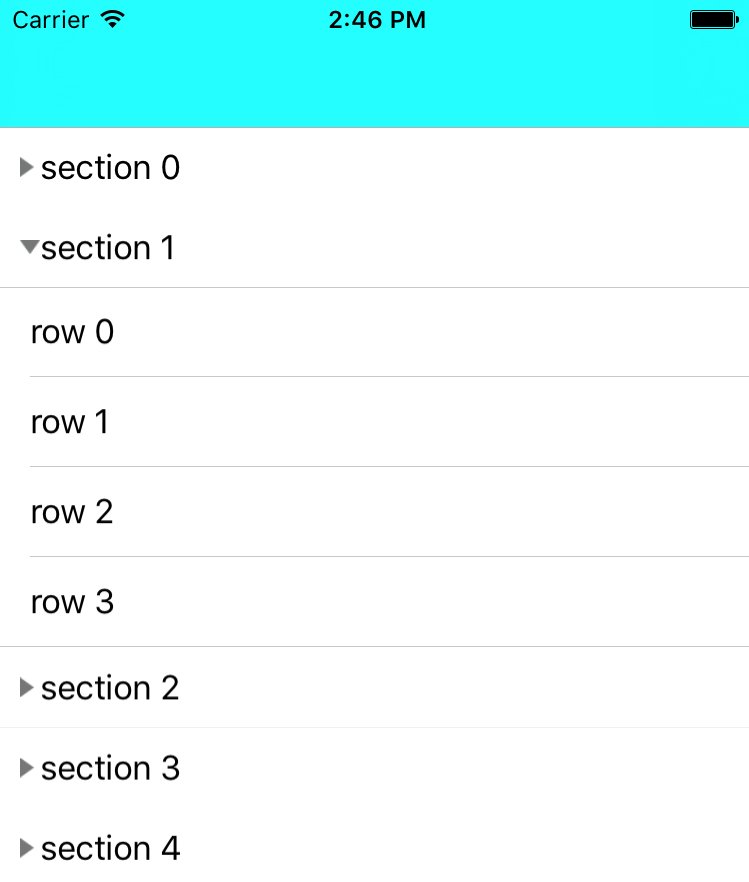Click the triangle beside section 3
This screenshot has height=882, width=749.
27,768
